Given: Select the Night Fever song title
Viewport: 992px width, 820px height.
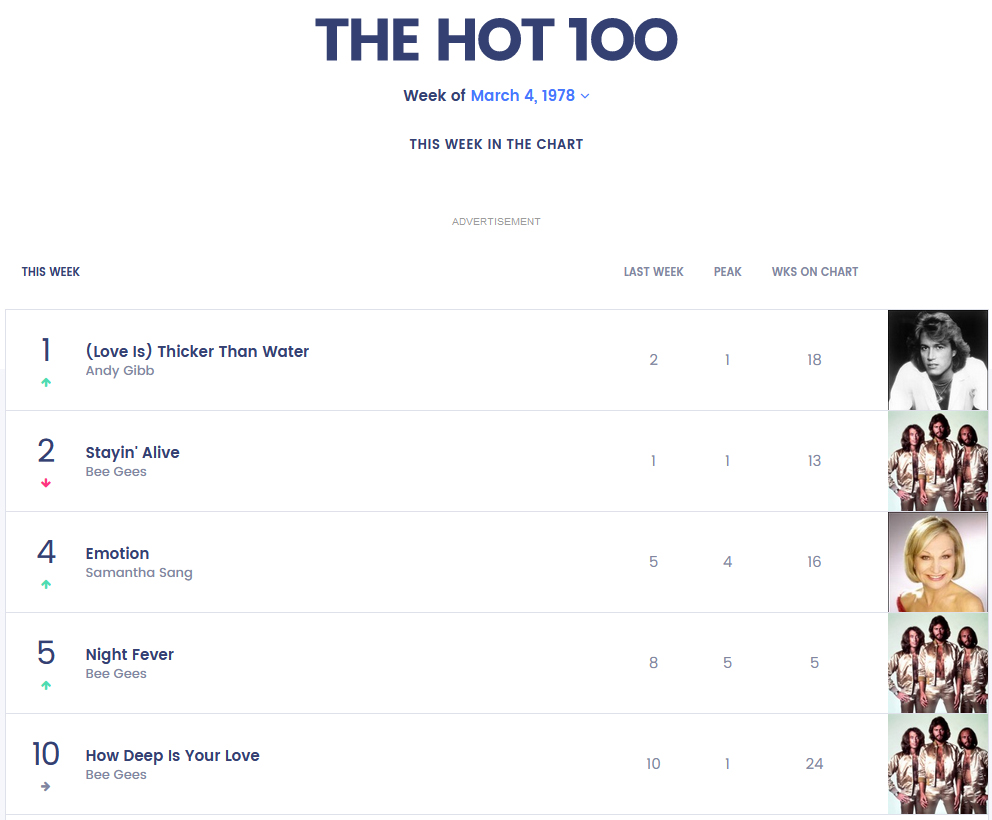Looking at the screenshot, I should (x=130, y=654).
